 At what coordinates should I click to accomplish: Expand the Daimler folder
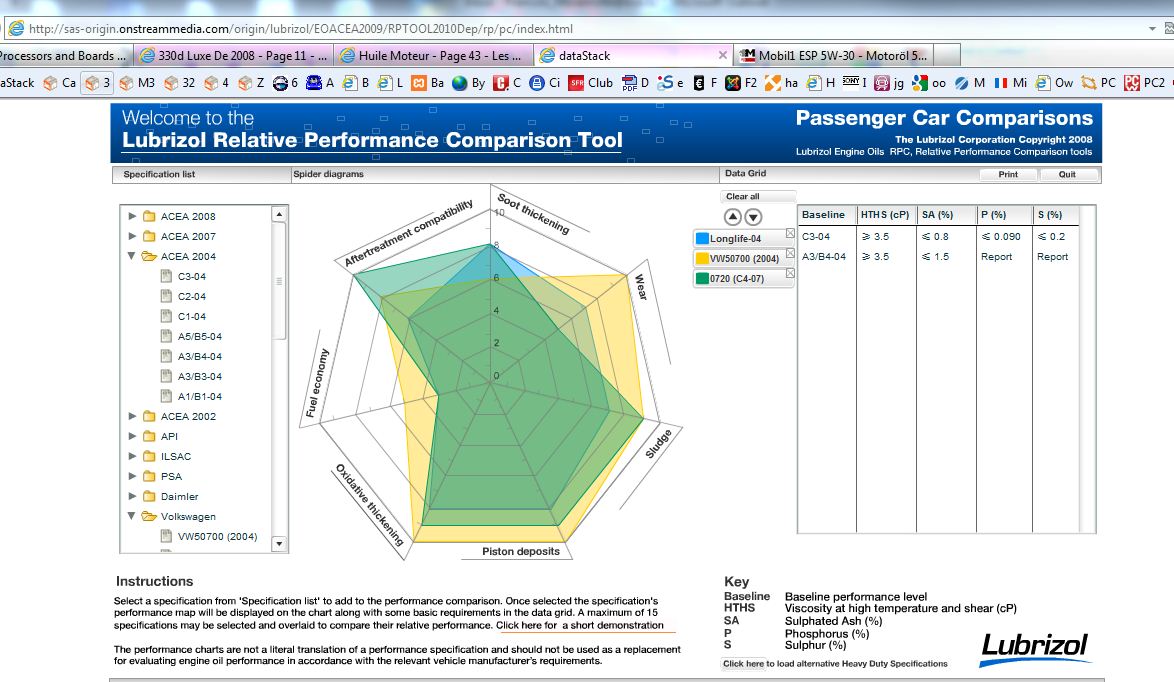(133, 496)
